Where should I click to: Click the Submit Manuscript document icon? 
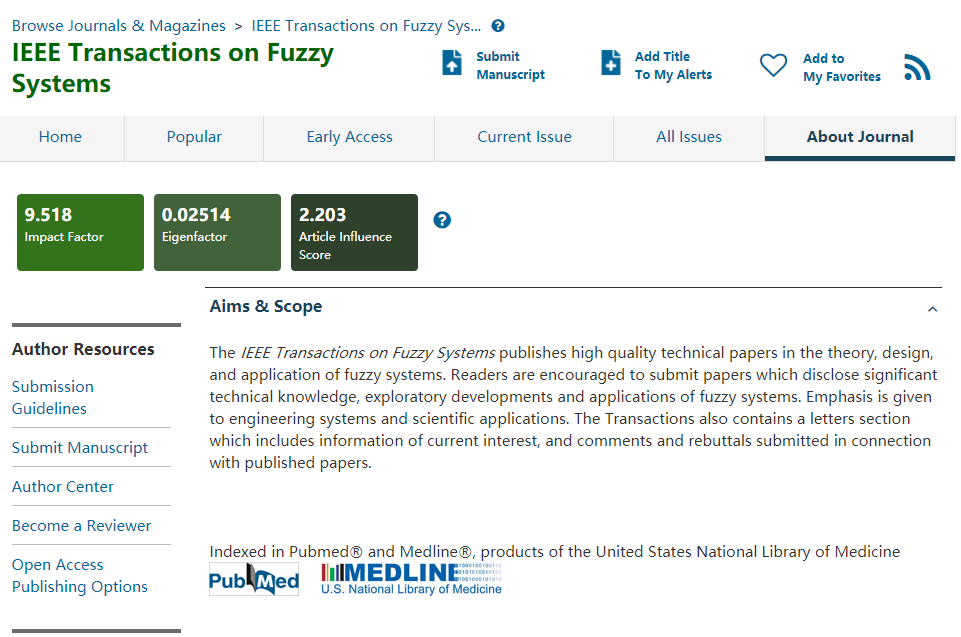tap(452, 63)
